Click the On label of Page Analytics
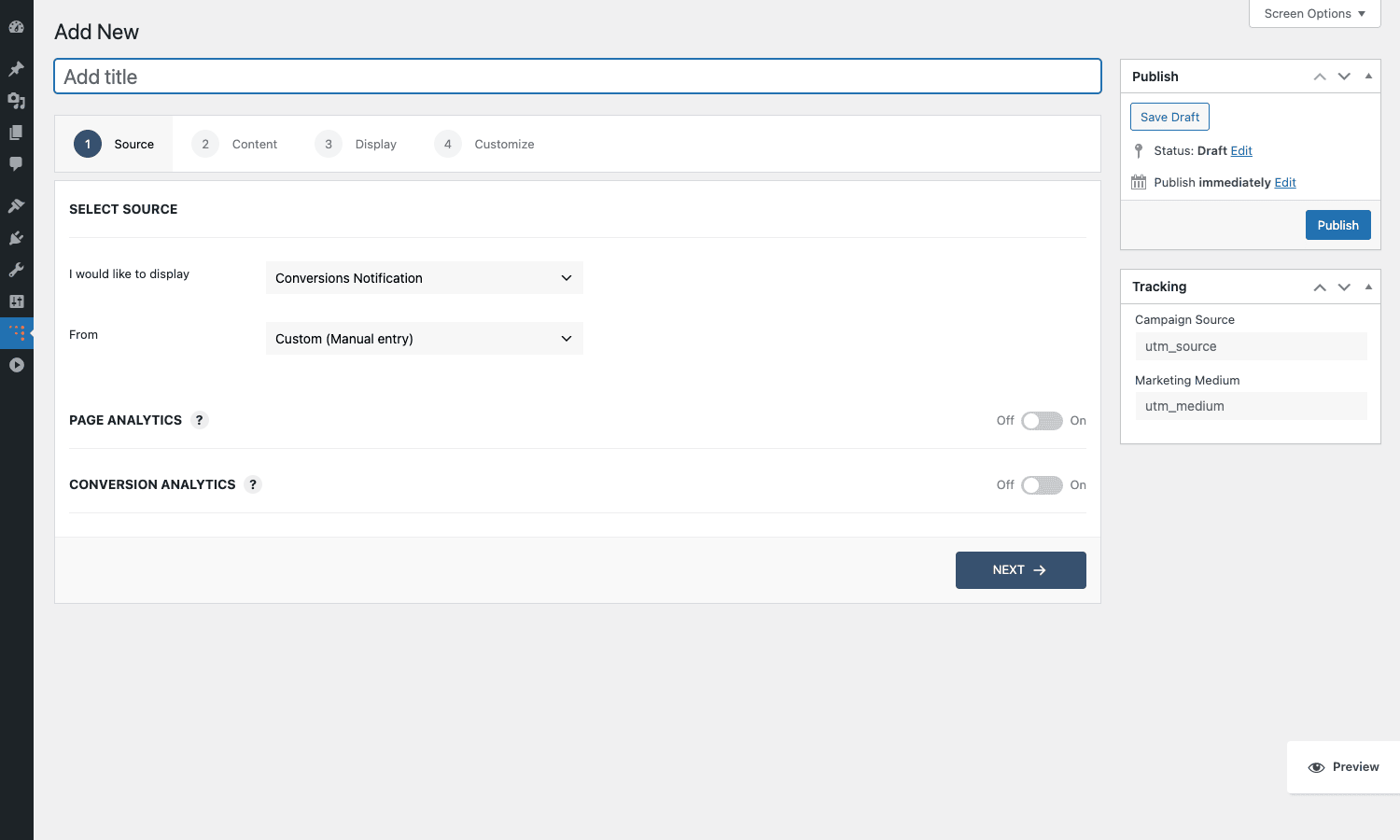This screenshot has height=840, width=1400. click(1078, 421)
